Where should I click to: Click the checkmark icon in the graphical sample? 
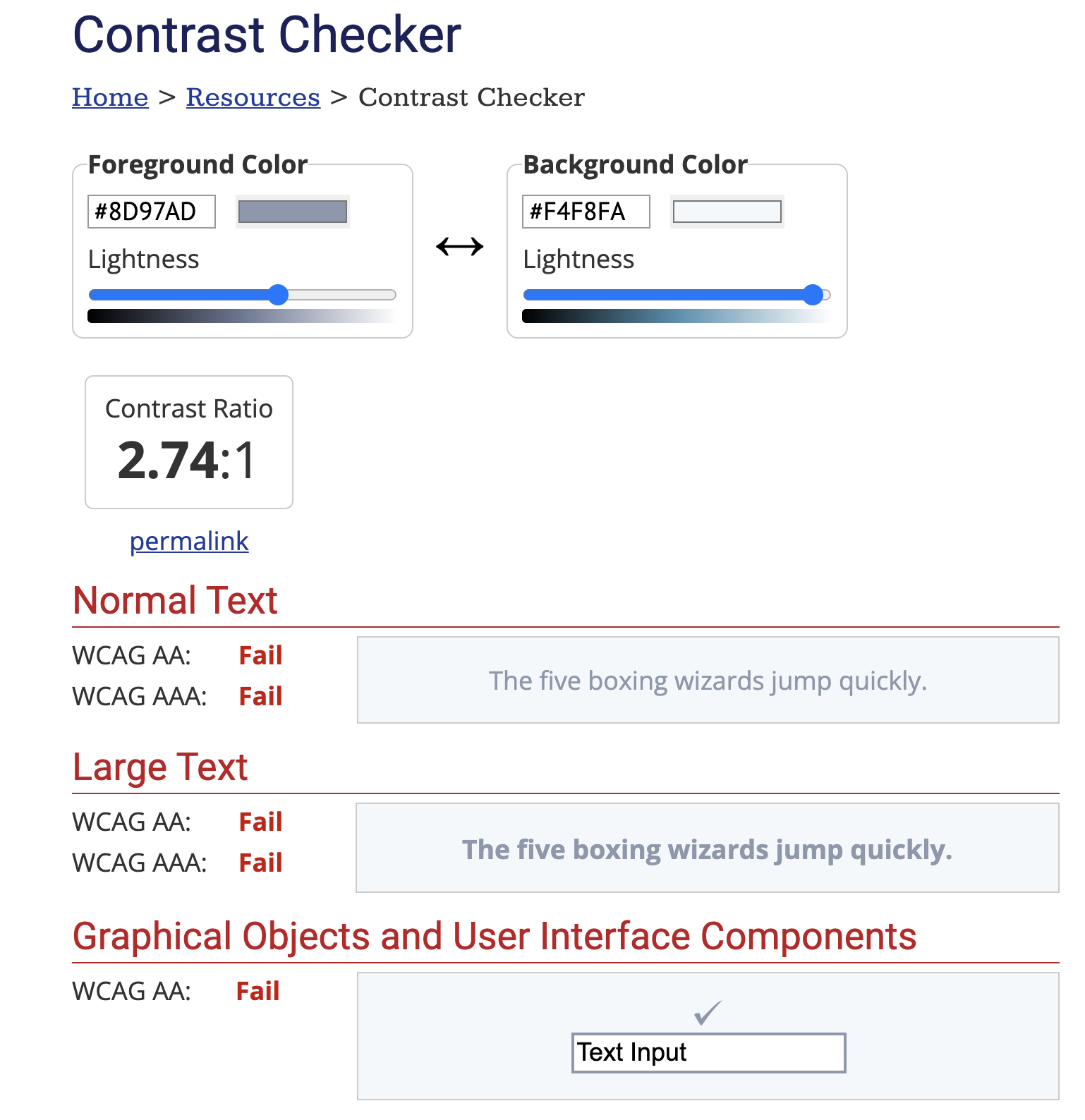(x=708, y=1013)
